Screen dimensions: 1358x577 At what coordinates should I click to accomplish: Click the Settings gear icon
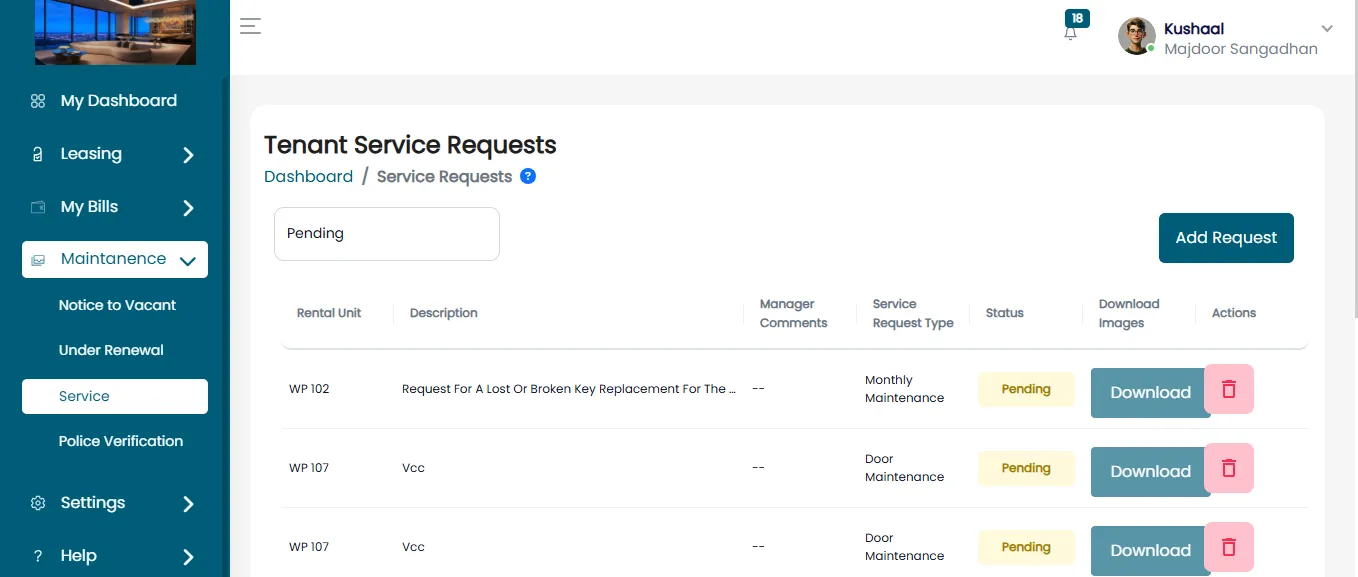(38, 503)
